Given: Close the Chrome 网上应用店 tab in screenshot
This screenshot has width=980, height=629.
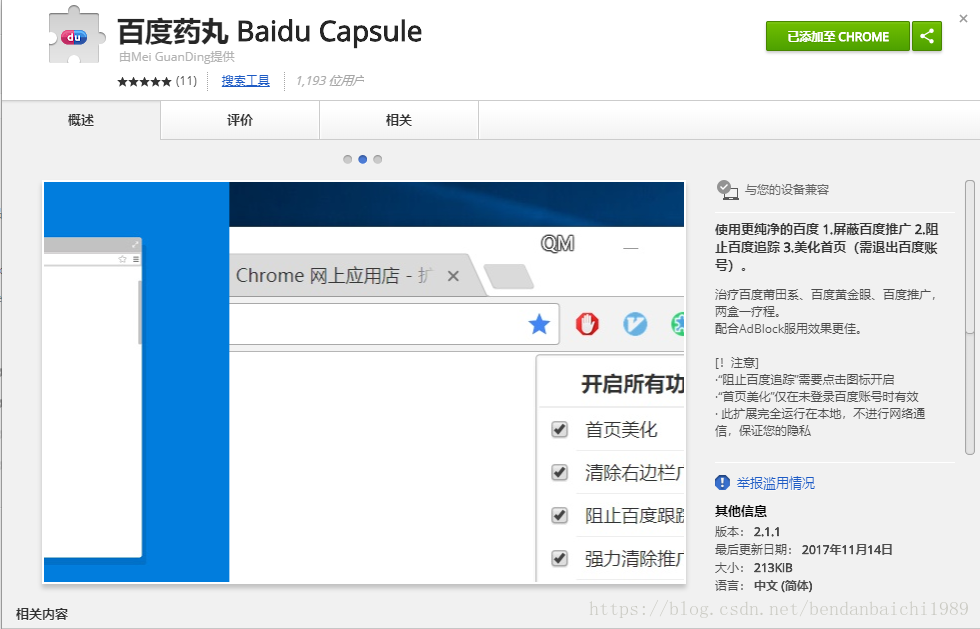Looking at the screenshot, I should click(x=454, y=276).
